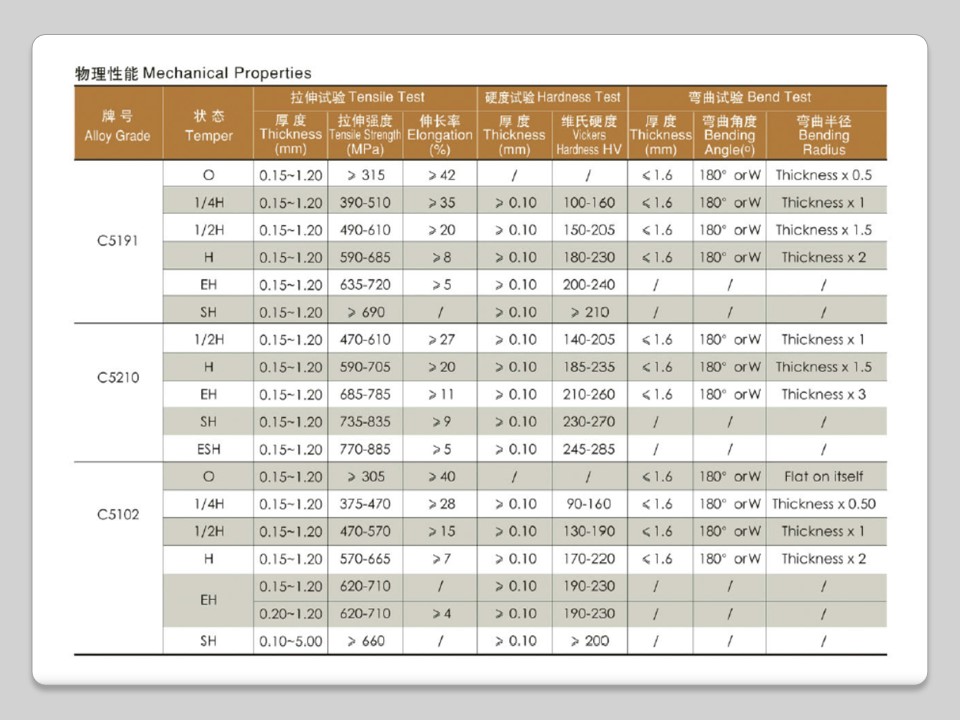This screenshot has height=720, width=960.
Task: Click the Mechanical Properties table title
Action: coord(193,73)
